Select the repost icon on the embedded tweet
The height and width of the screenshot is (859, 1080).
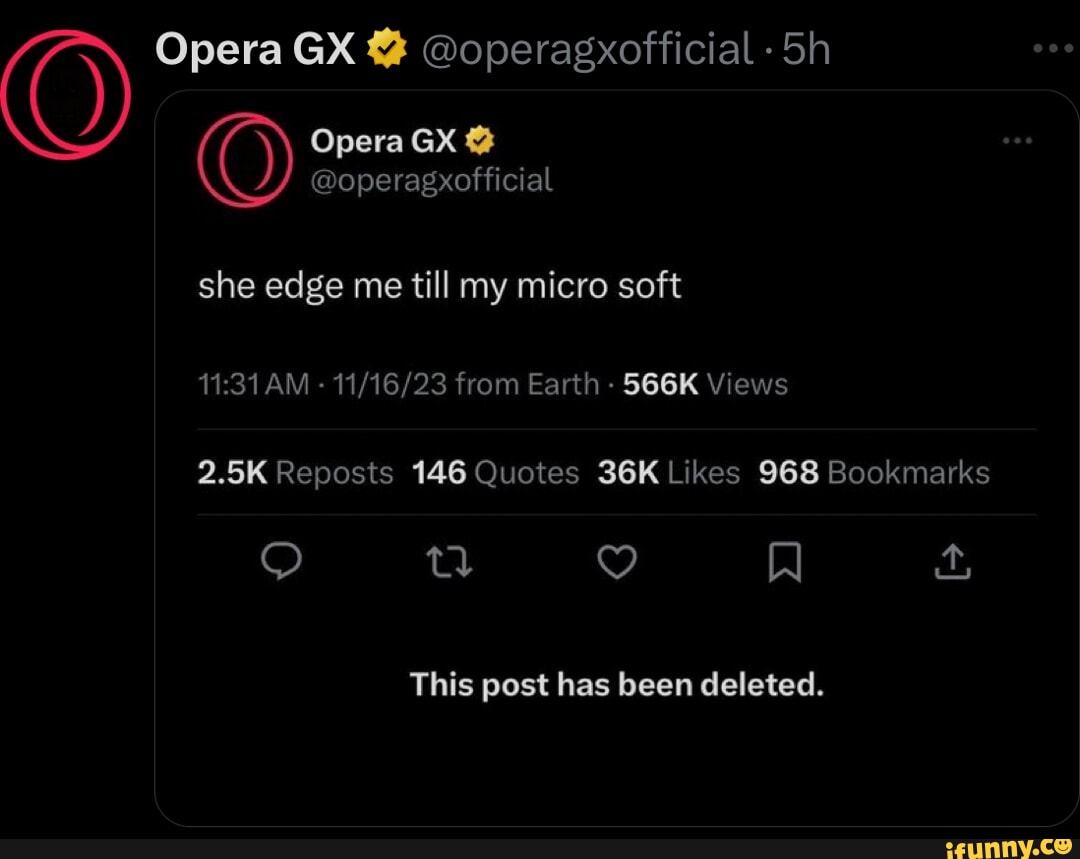tap(450, 562)
